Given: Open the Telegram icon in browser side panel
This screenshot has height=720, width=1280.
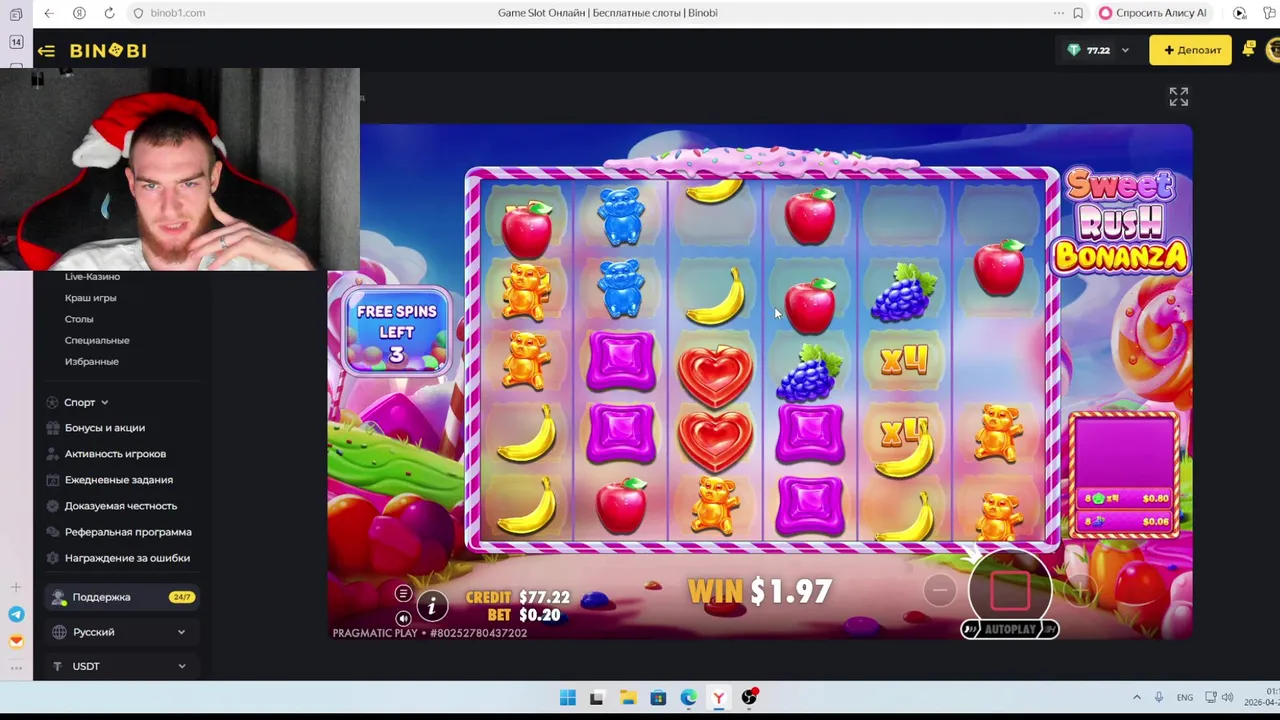Looking at the screenshot, I should click(16, 615).
